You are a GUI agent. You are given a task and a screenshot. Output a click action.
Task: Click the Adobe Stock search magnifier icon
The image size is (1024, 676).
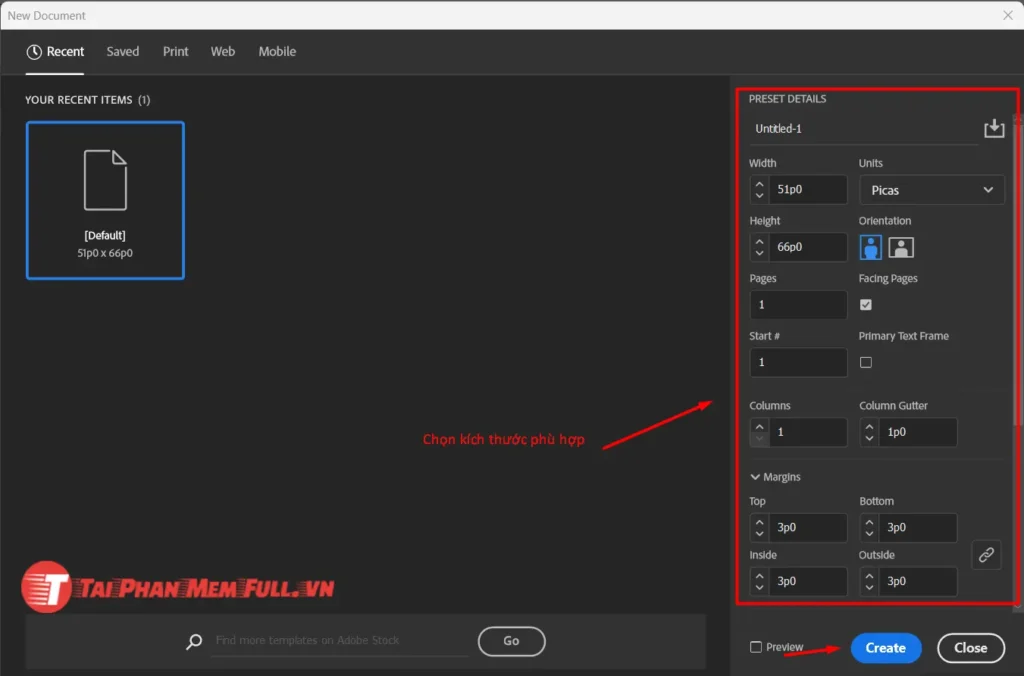(193, 641)
